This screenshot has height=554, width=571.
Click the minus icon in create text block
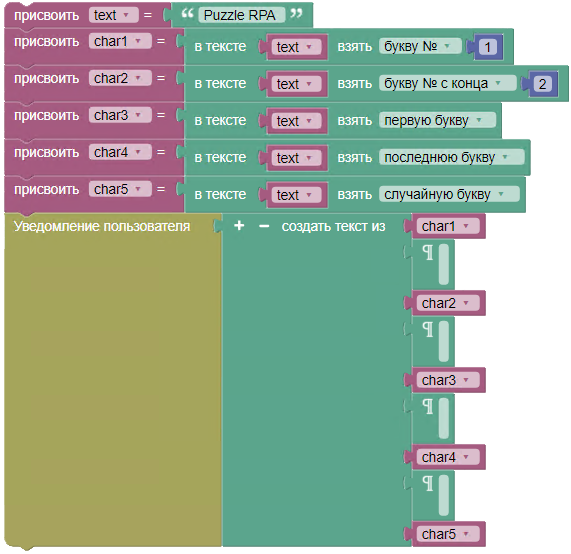tap(264, 226)
